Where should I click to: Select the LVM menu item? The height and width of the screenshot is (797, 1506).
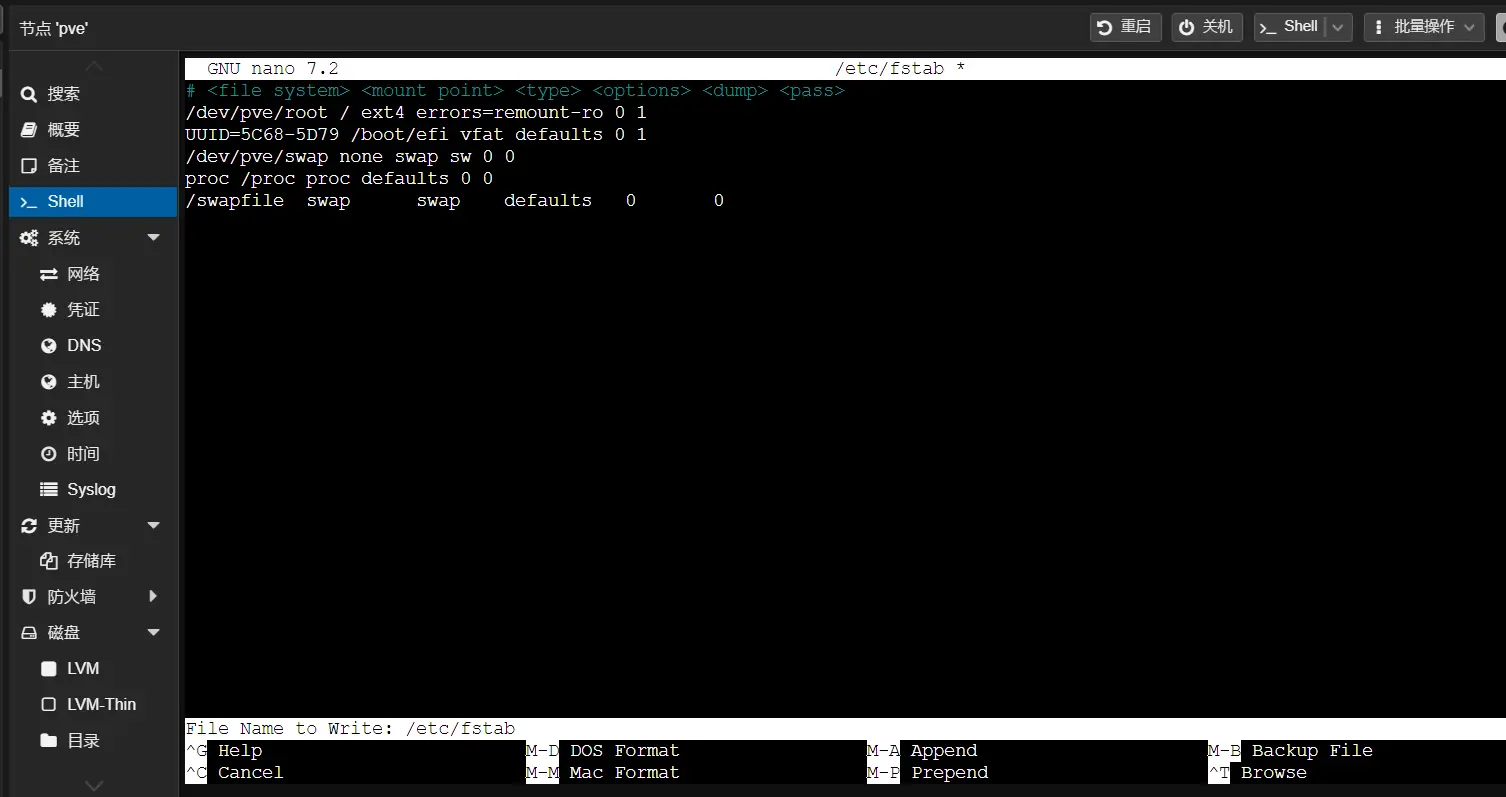[x=83, y=669]
